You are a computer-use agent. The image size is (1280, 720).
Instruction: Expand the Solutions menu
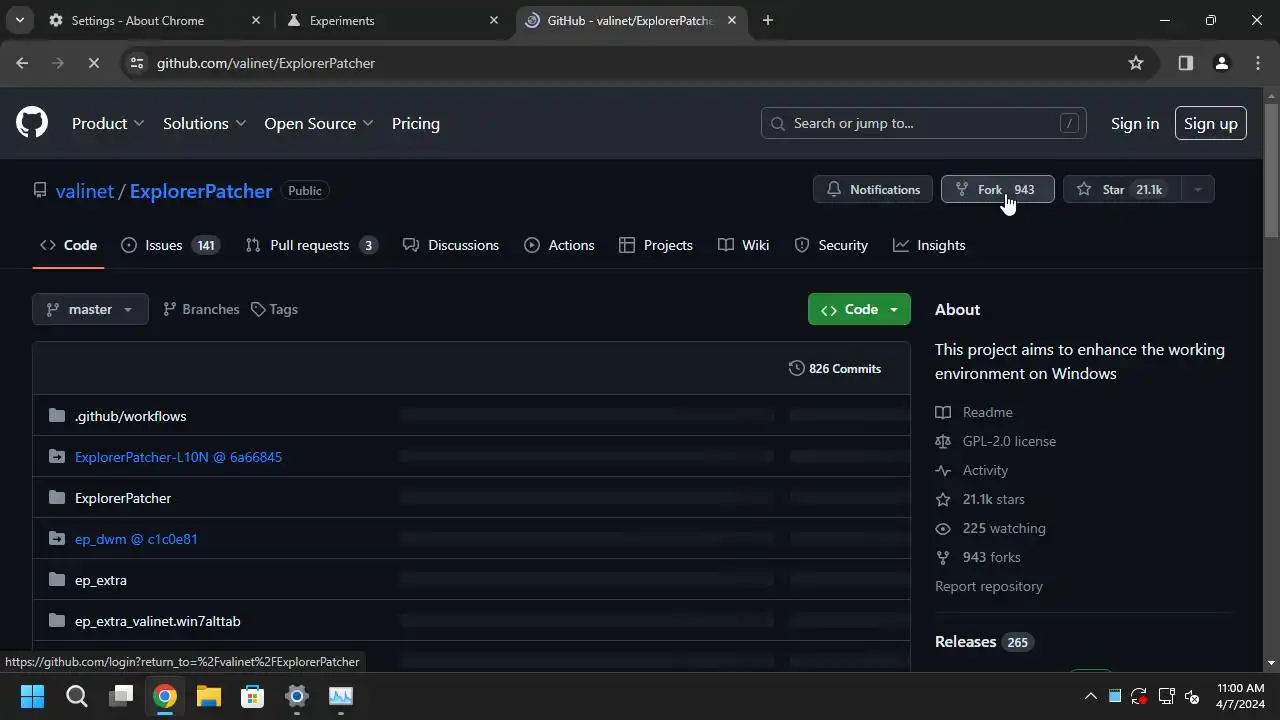[x=204, y=123]
